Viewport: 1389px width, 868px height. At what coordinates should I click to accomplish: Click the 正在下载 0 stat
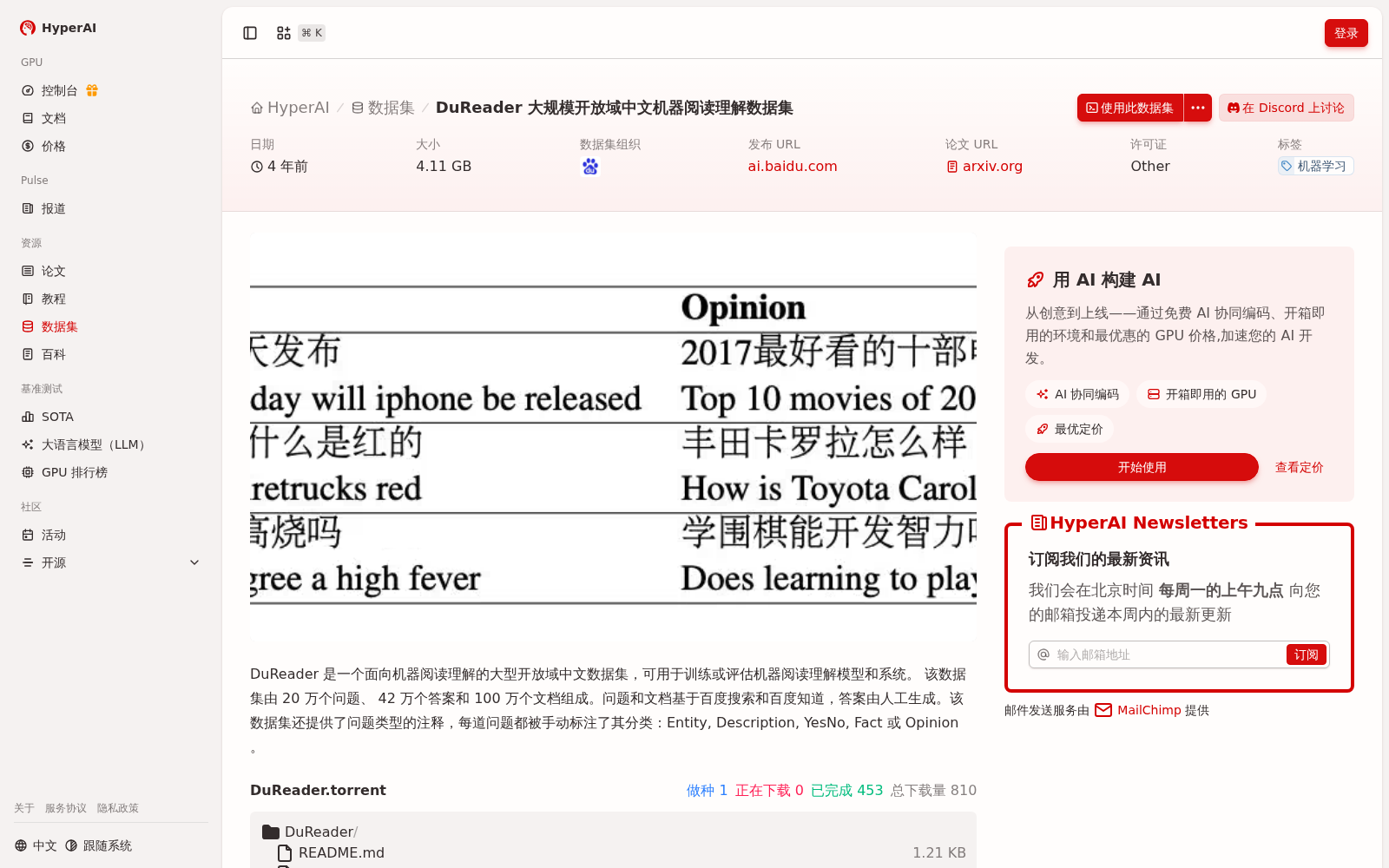769,790
